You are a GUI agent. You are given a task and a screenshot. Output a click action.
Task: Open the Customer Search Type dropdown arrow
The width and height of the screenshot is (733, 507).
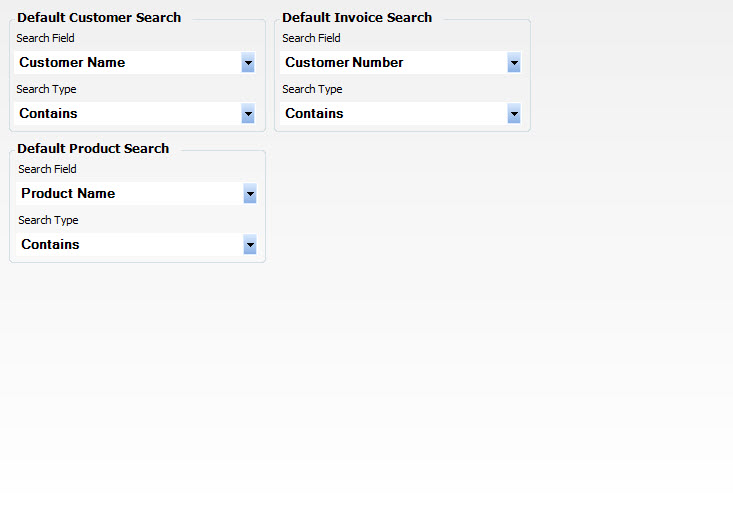(x=248, y=114)
